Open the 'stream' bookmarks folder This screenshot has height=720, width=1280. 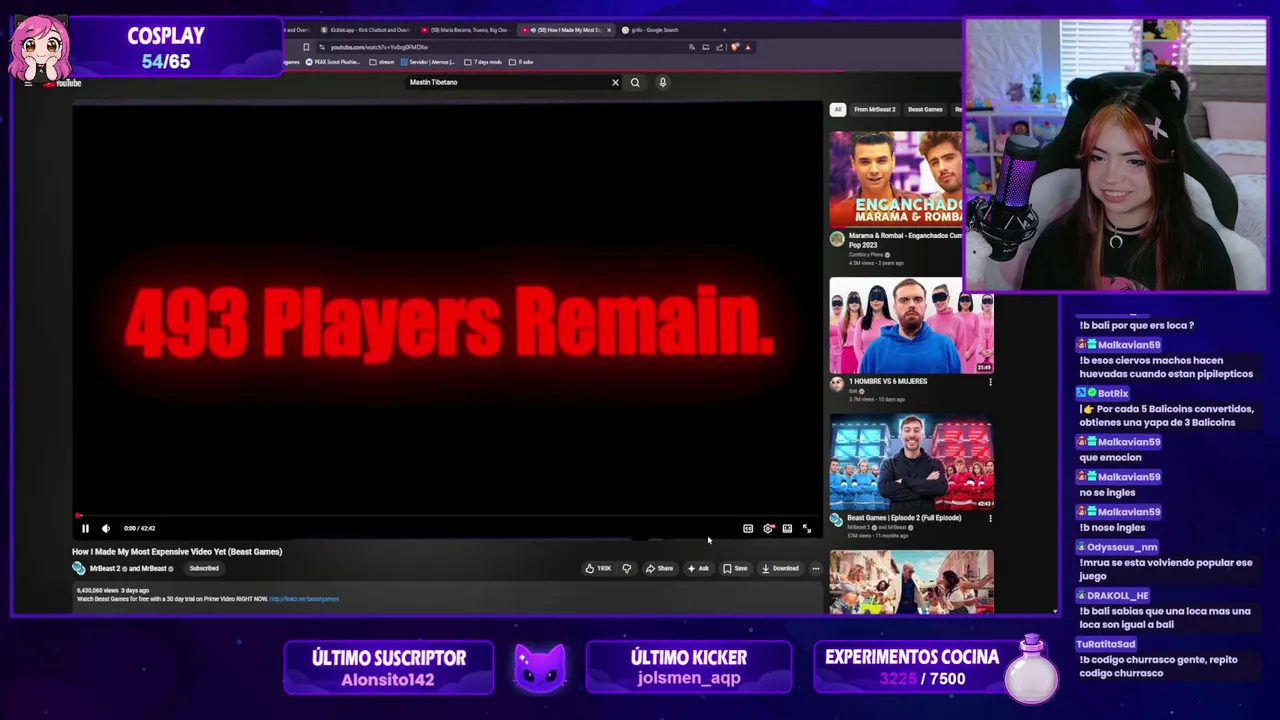point(381,62)
